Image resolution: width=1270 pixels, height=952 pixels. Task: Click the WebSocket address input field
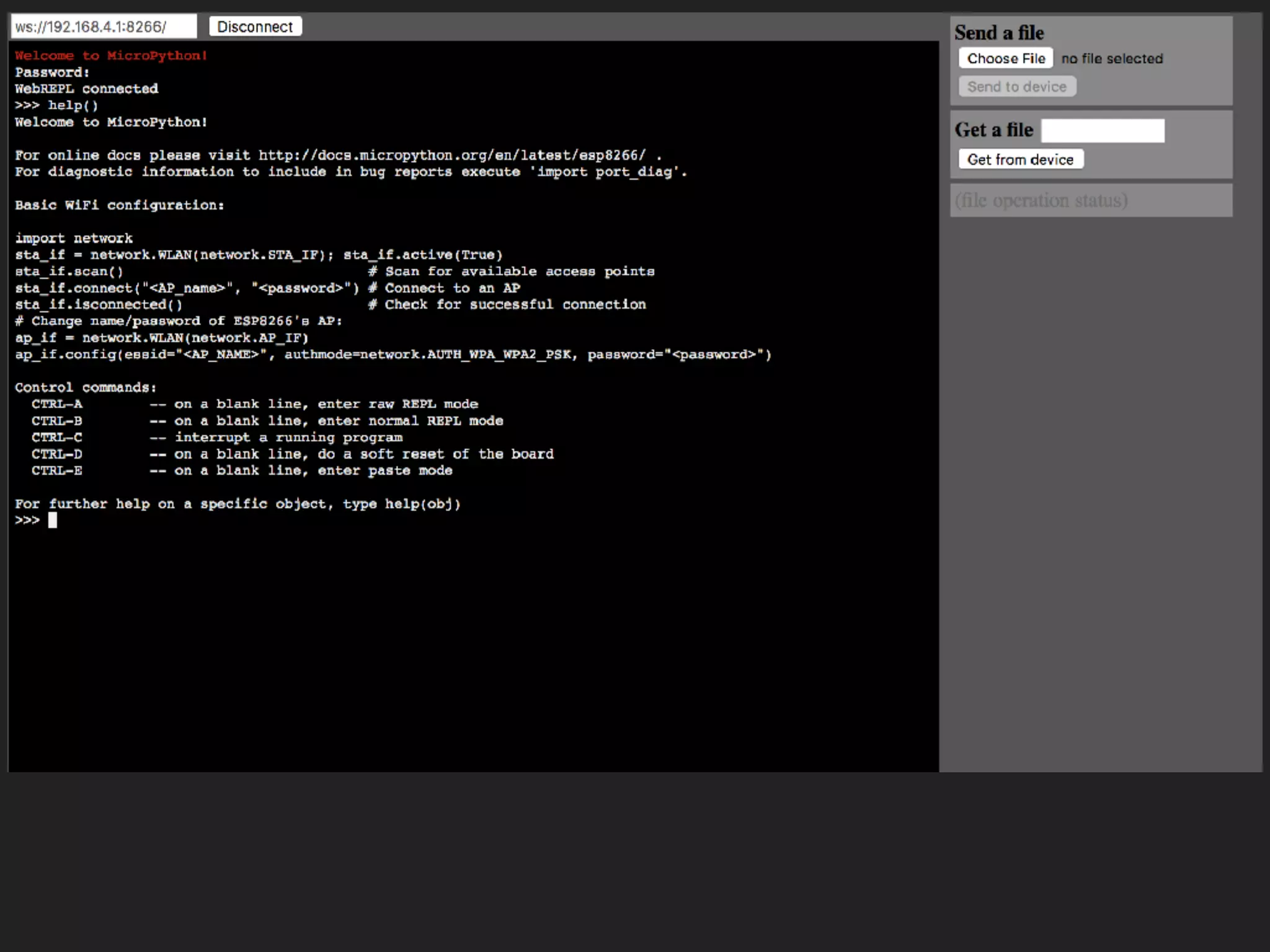pyautogui.click(x=103, y=27)
